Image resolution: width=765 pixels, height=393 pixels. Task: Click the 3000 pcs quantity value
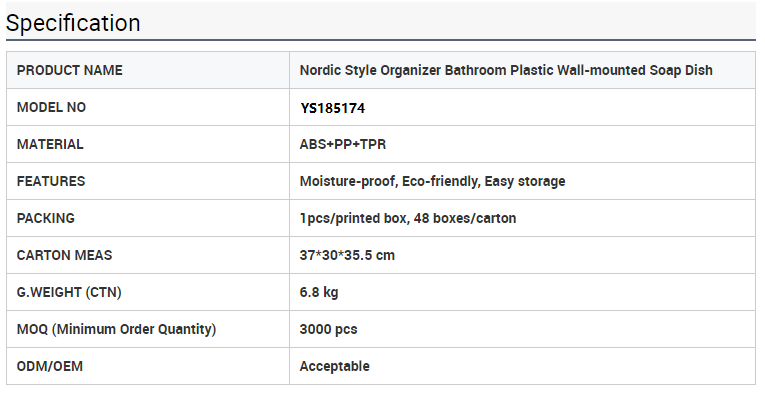click(328, 329)
